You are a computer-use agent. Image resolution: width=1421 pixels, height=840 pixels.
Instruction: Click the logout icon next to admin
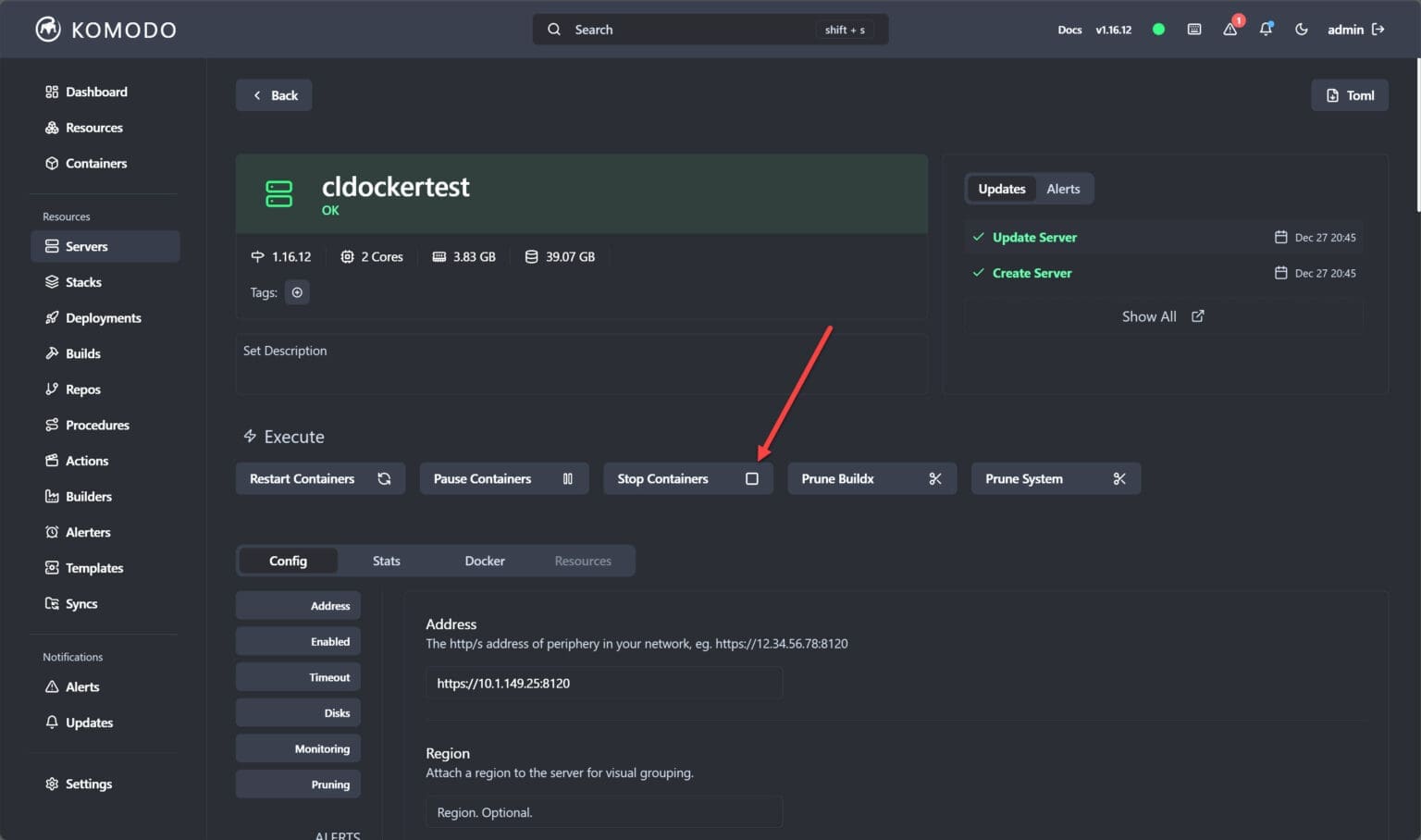(x=1379, y=29)
